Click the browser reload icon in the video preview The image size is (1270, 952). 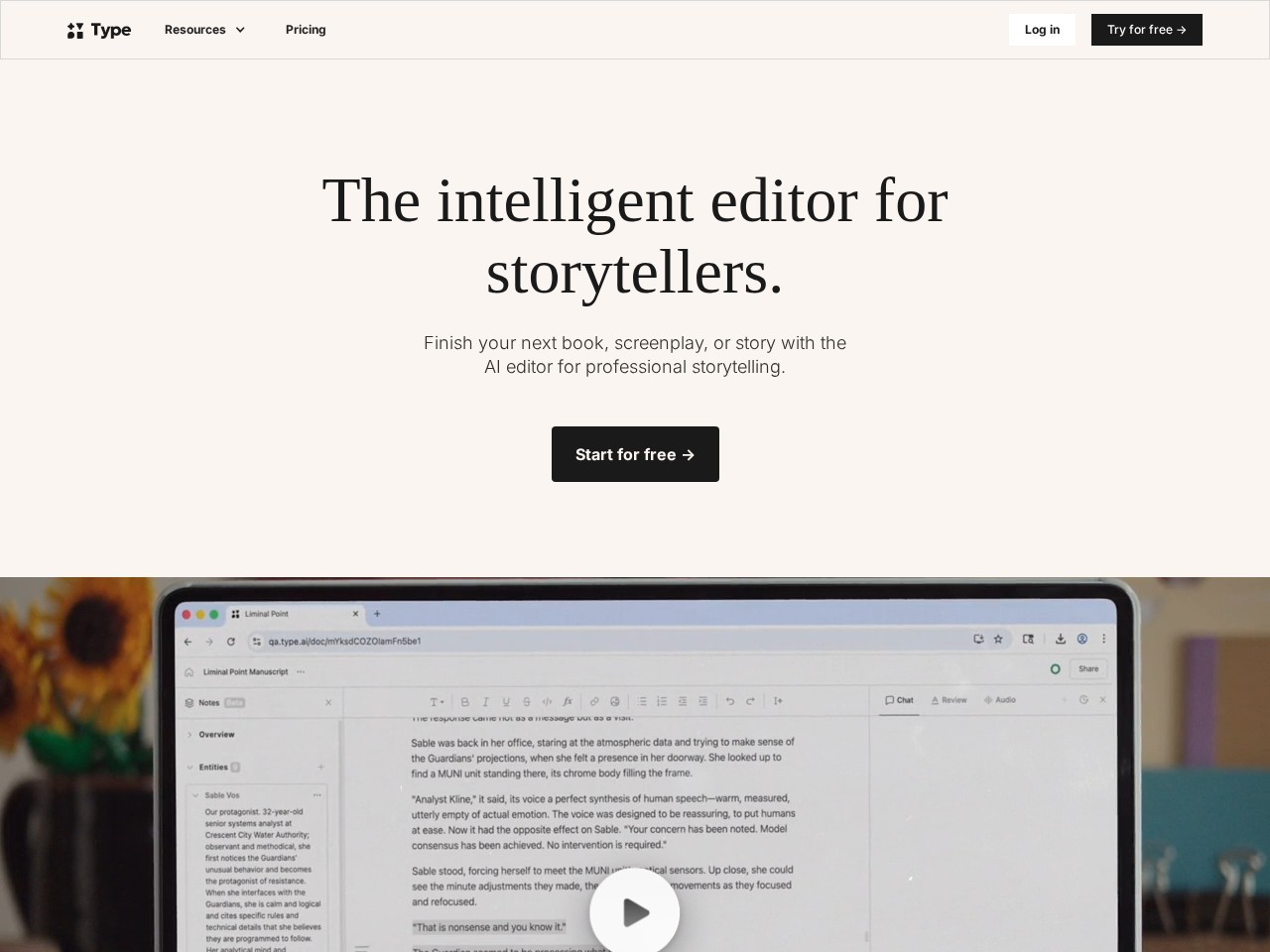[x=231, y=642]
